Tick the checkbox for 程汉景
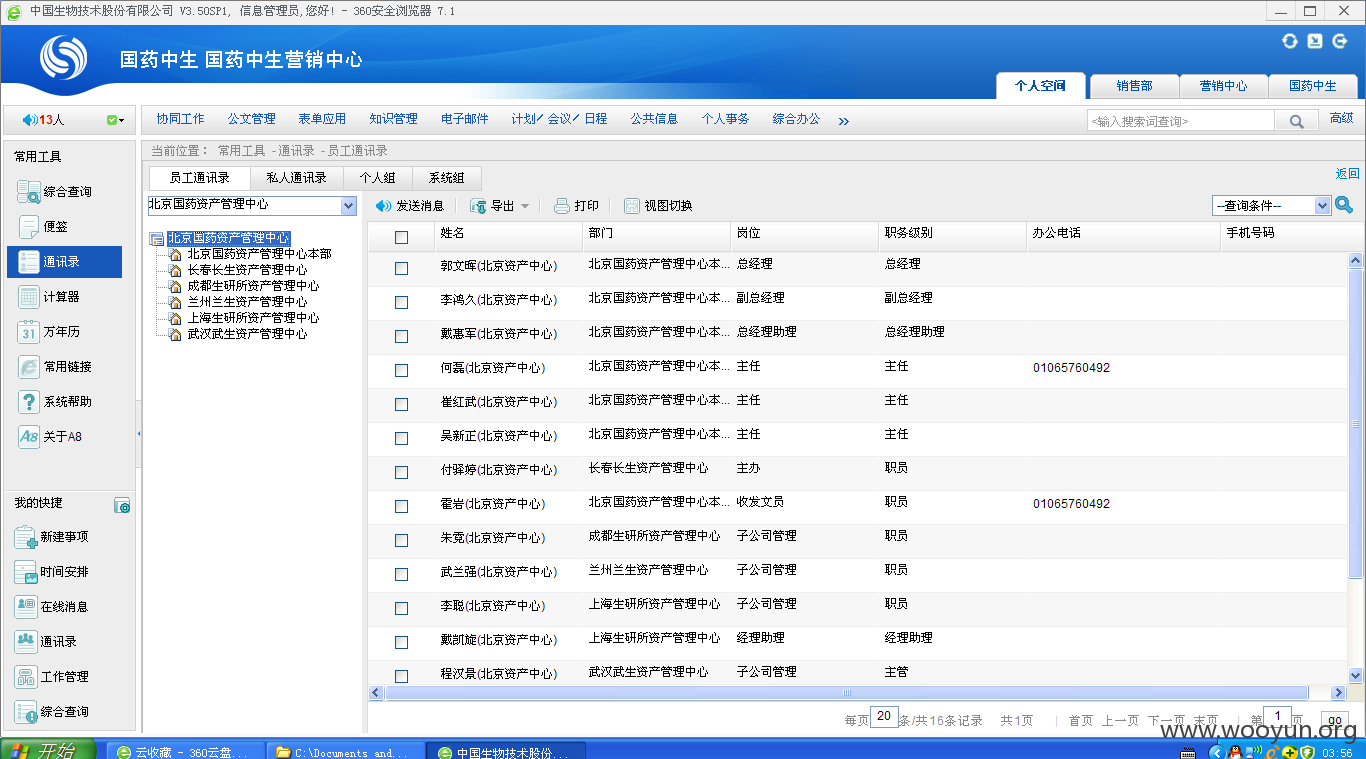The height and width of the screenshot is (759, 1366). 401,676
